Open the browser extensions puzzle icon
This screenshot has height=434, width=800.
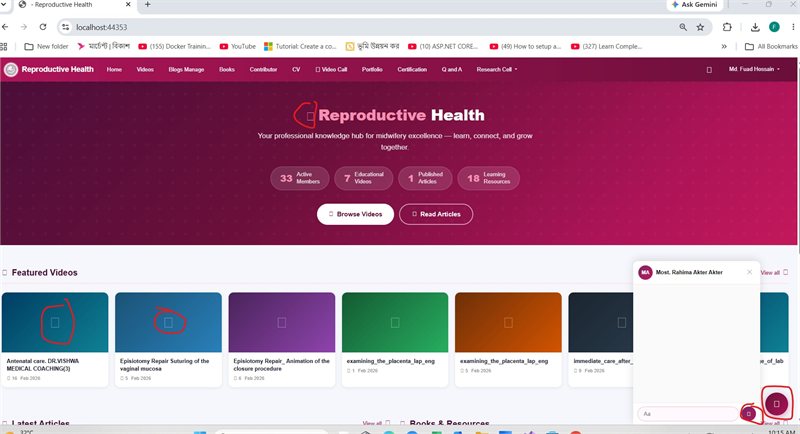(727, 27)
